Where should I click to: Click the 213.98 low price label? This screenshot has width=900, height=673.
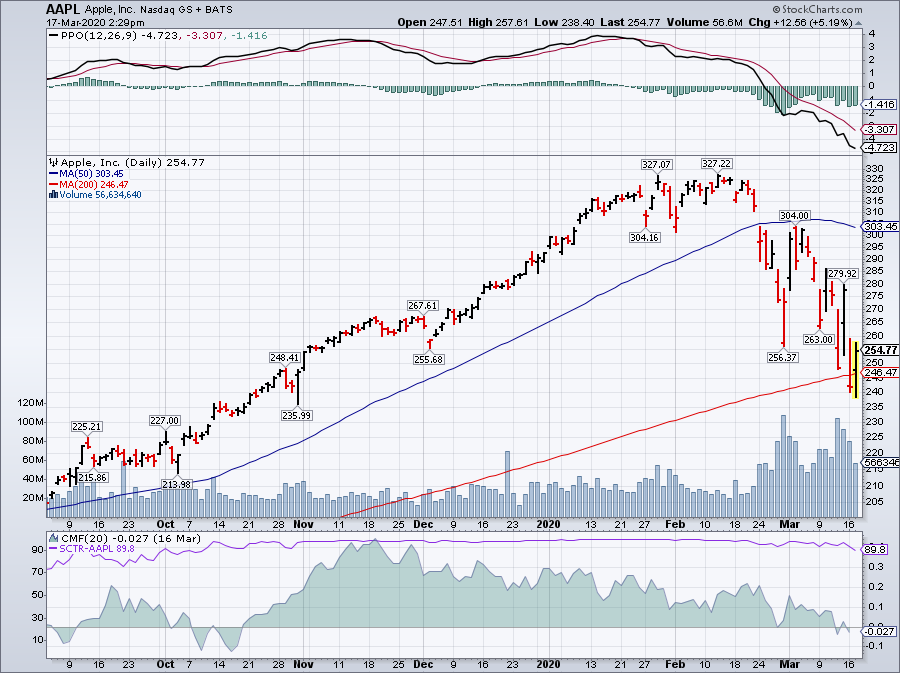point(177,484)
